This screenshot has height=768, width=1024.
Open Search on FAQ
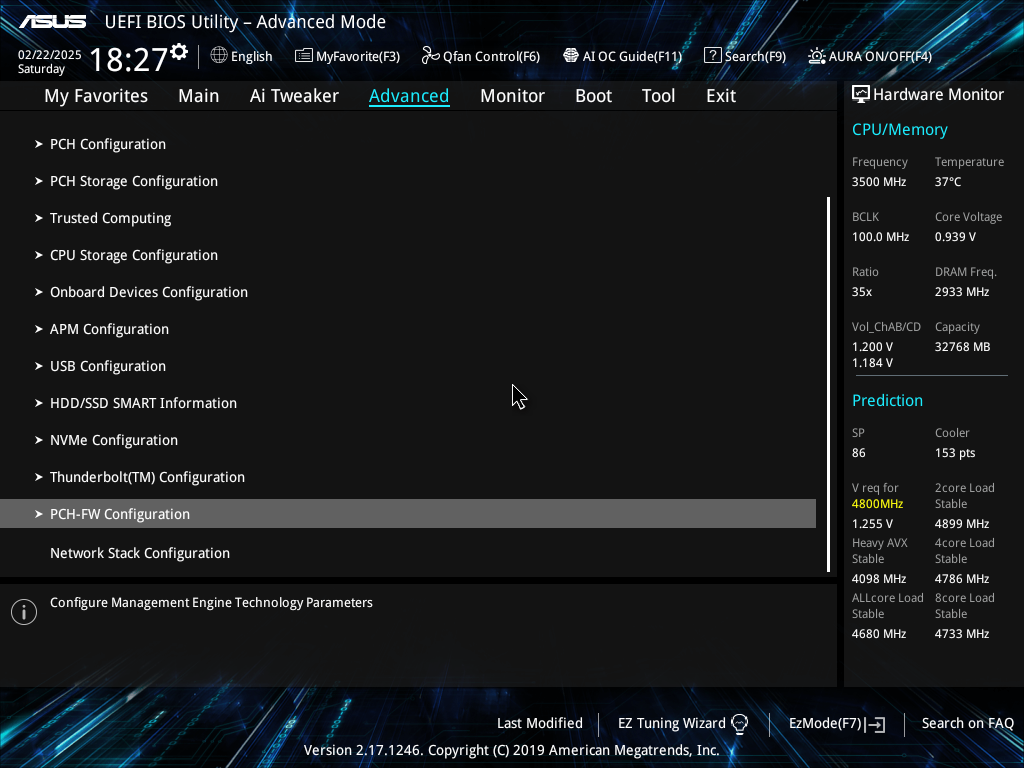[x=967, y=724]
